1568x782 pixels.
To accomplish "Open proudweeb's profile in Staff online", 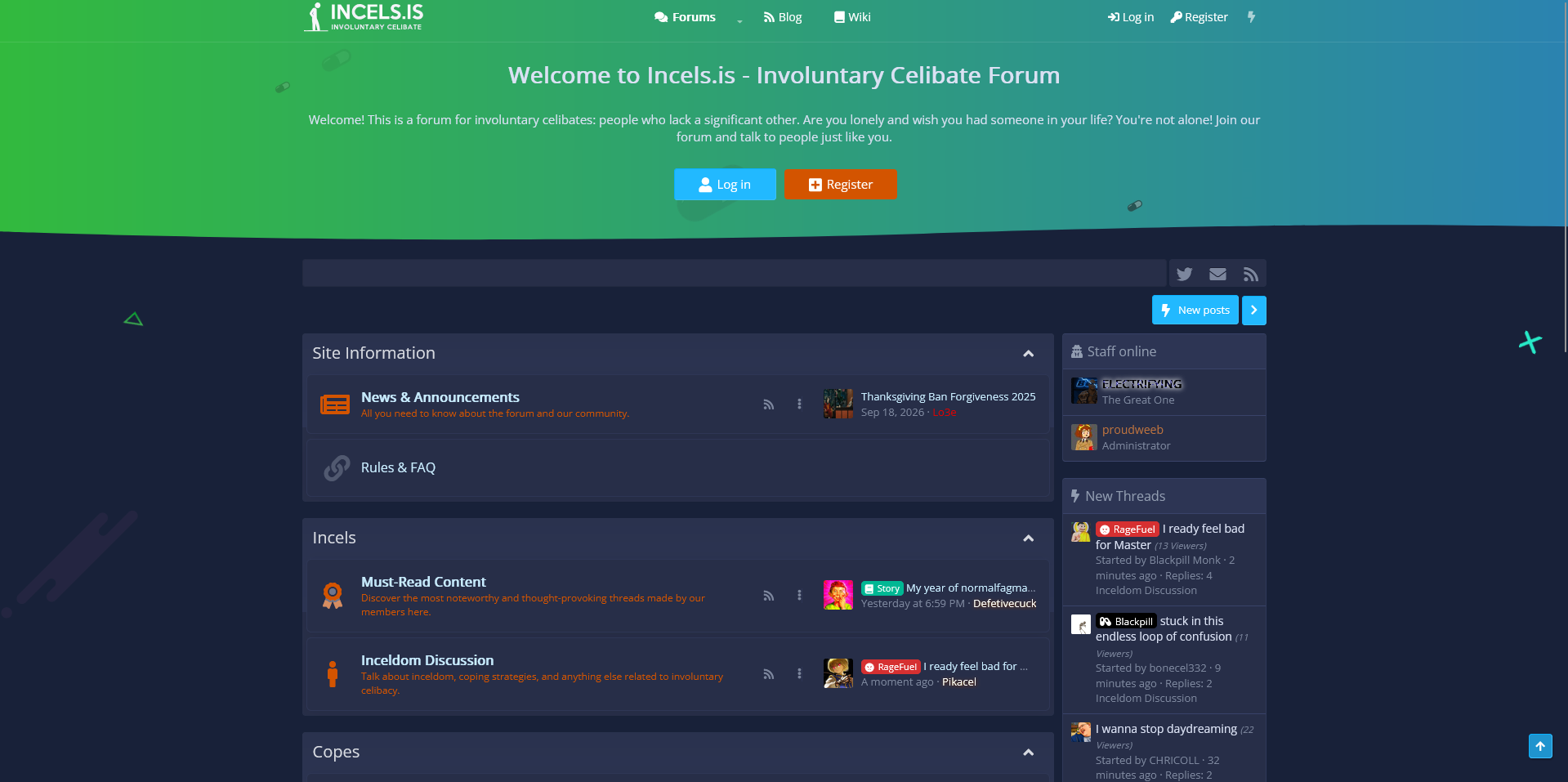I will coord(1132,430).
